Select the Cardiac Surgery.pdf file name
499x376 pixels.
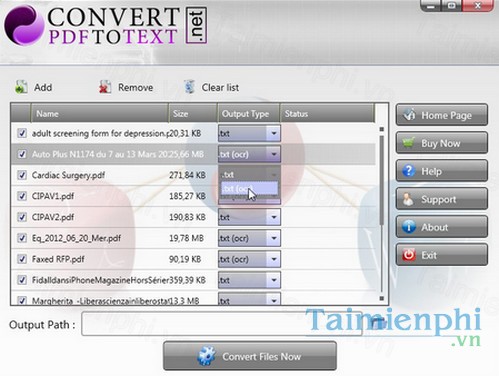(x=68, y=175)
